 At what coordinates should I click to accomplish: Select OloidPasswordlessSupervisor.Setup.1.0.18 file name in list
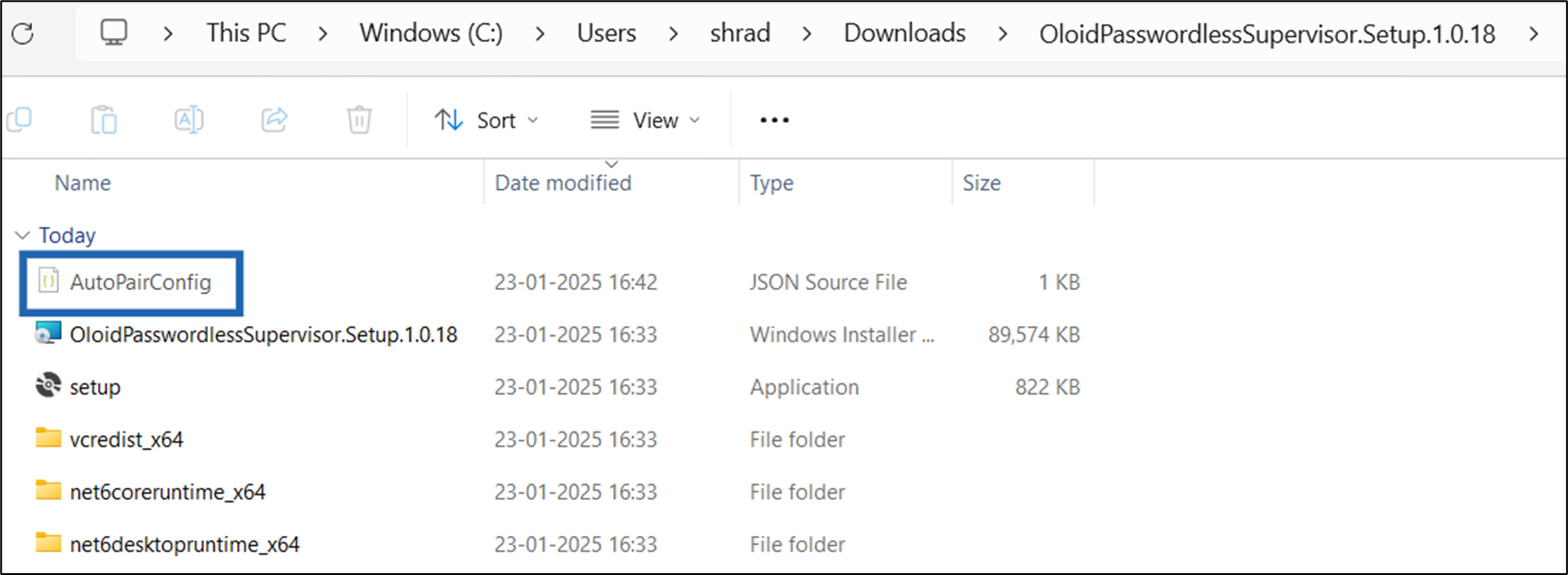click(x=263, y=334)
